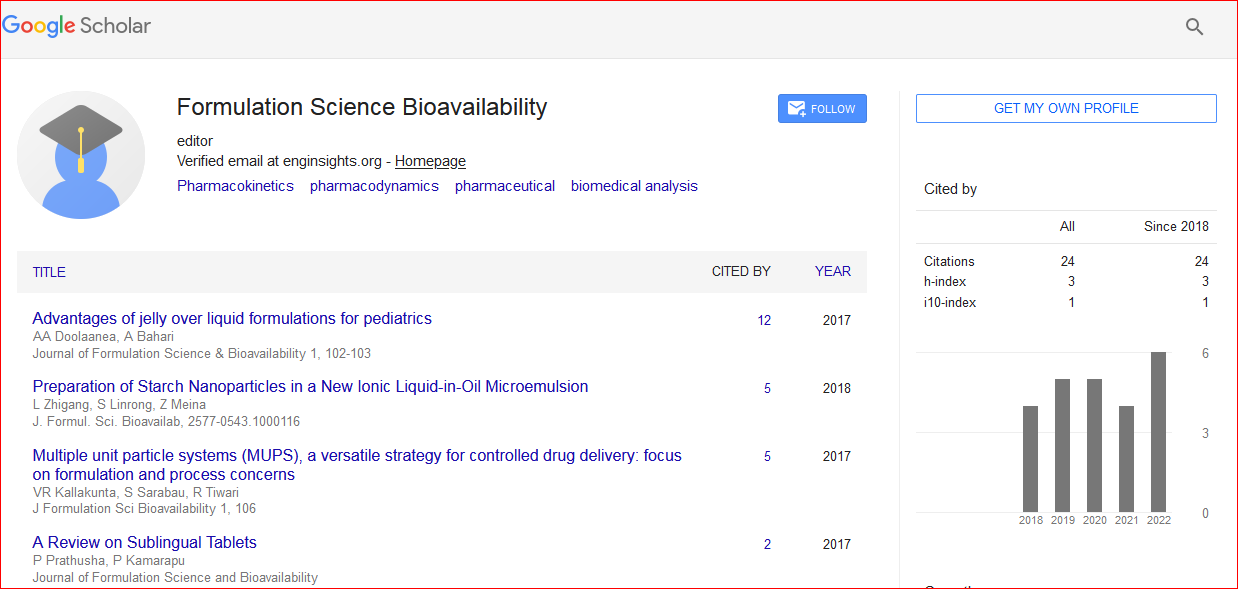Viewport: 1238px width, 589px height.
Task: Click the 2022 citations bar in chart
Action: [1158, 432]
